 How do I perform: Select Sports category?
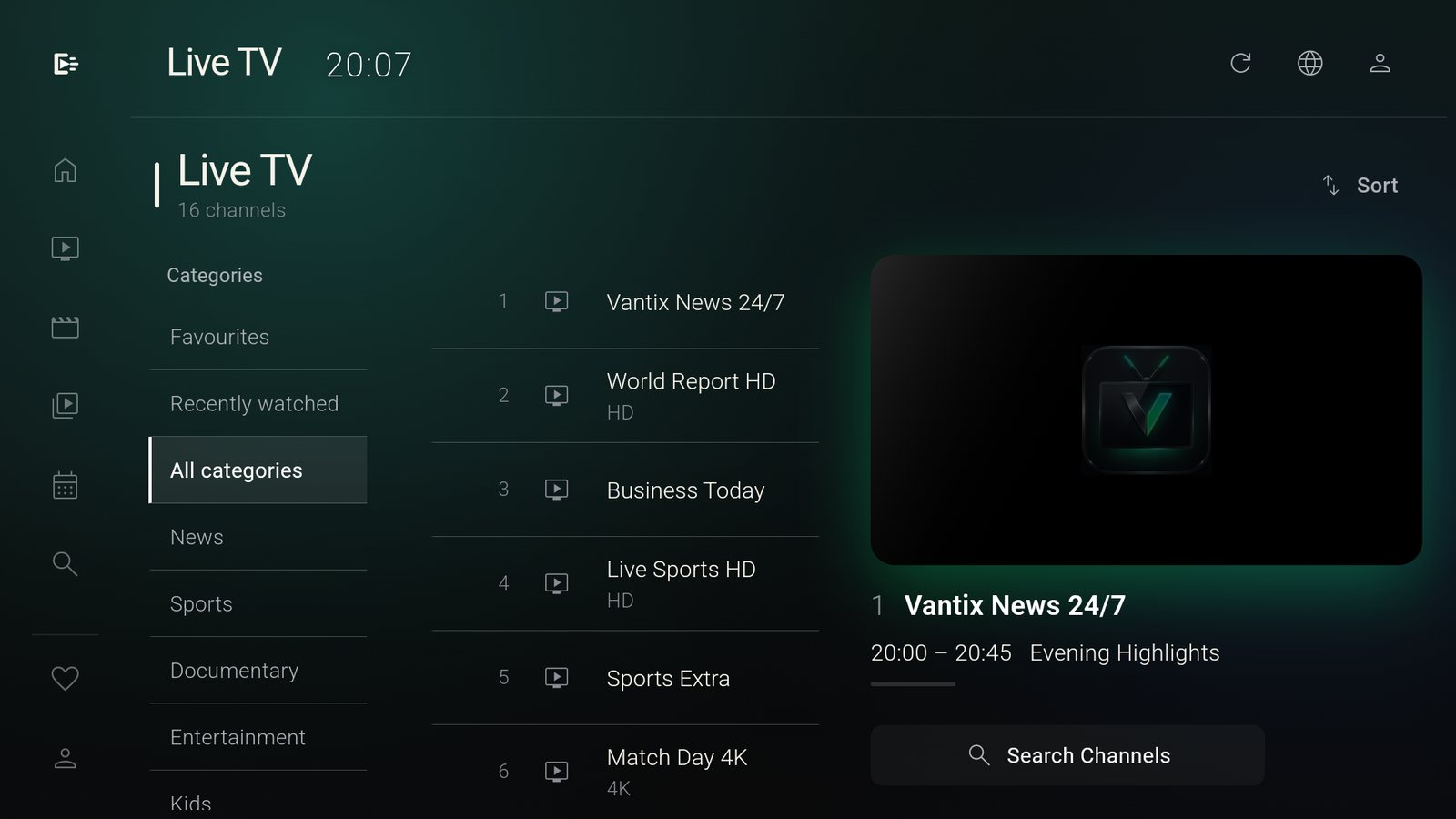click(x=258, y=603)
